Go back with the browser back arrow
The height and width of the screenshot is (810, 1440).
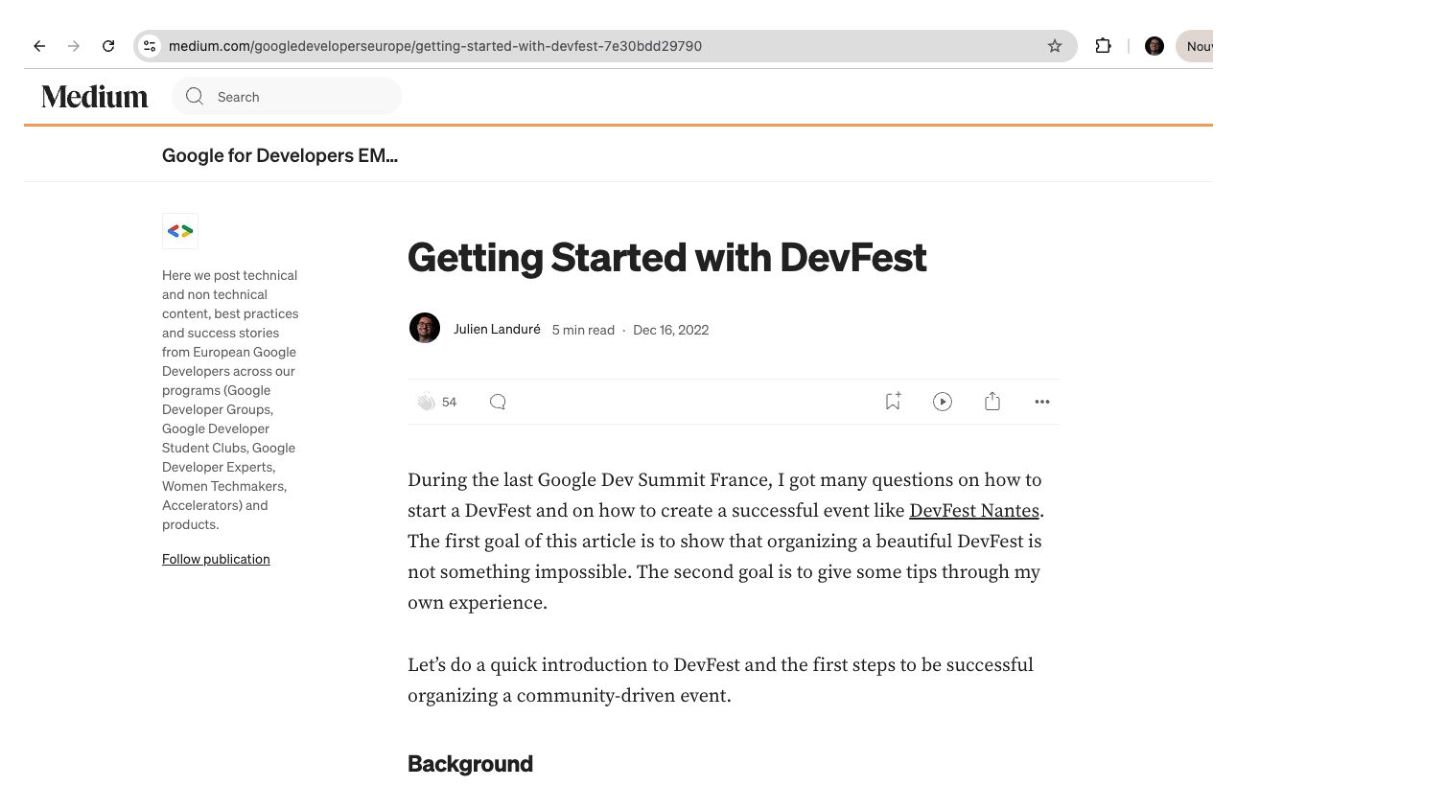point(39,46)
